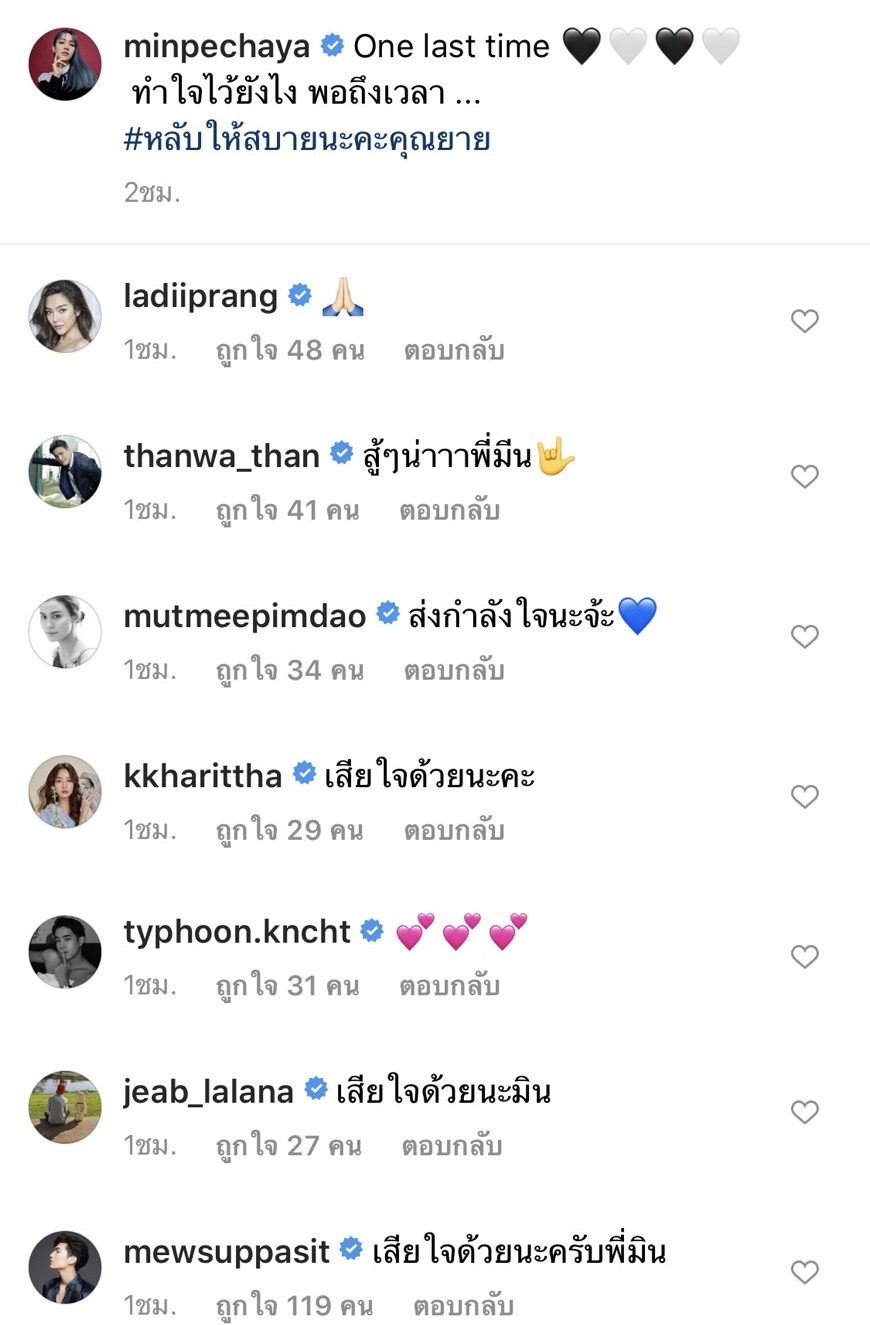Screen dimensions: 870x1325
Task: Like mutmeepimdao's comment heart
Action: pyautogui.click(x=805, y=637)
